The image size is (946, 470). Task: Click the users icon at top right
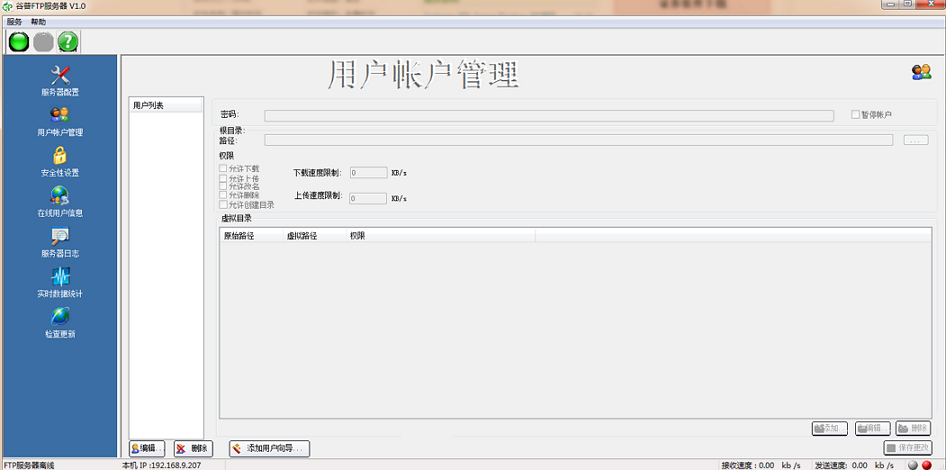921,72
